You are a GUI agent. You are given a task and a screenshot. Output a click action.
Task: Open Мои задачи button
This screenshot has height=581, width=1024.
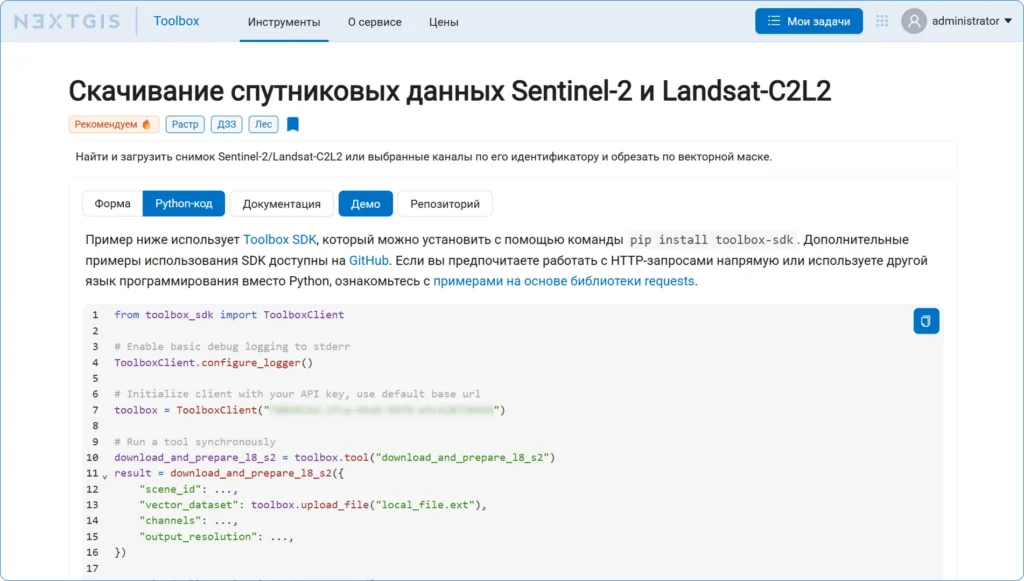(808, 21)
